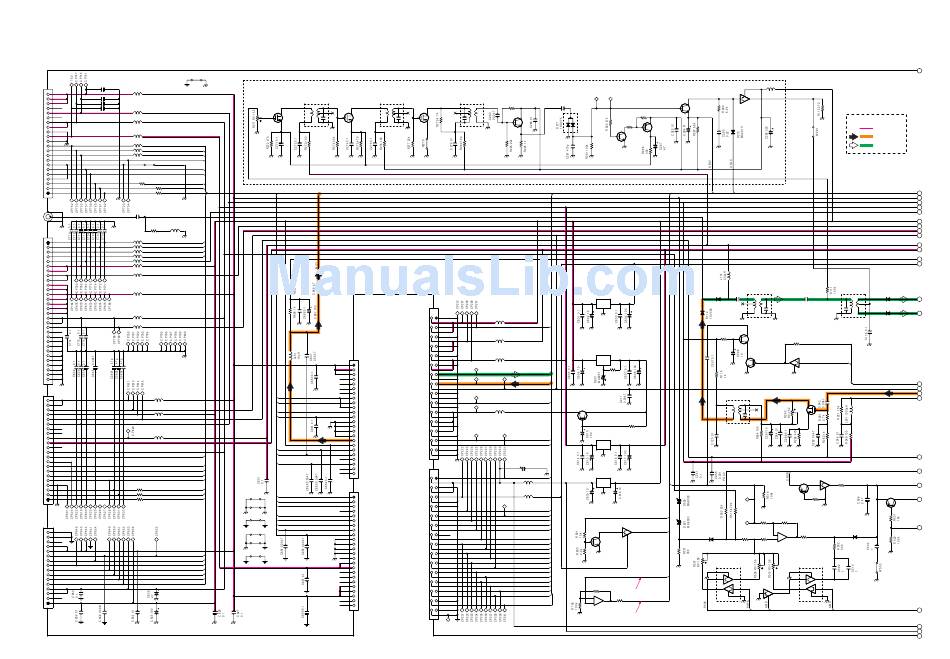Click the orange bar in the legend box

tap(866, 136)
